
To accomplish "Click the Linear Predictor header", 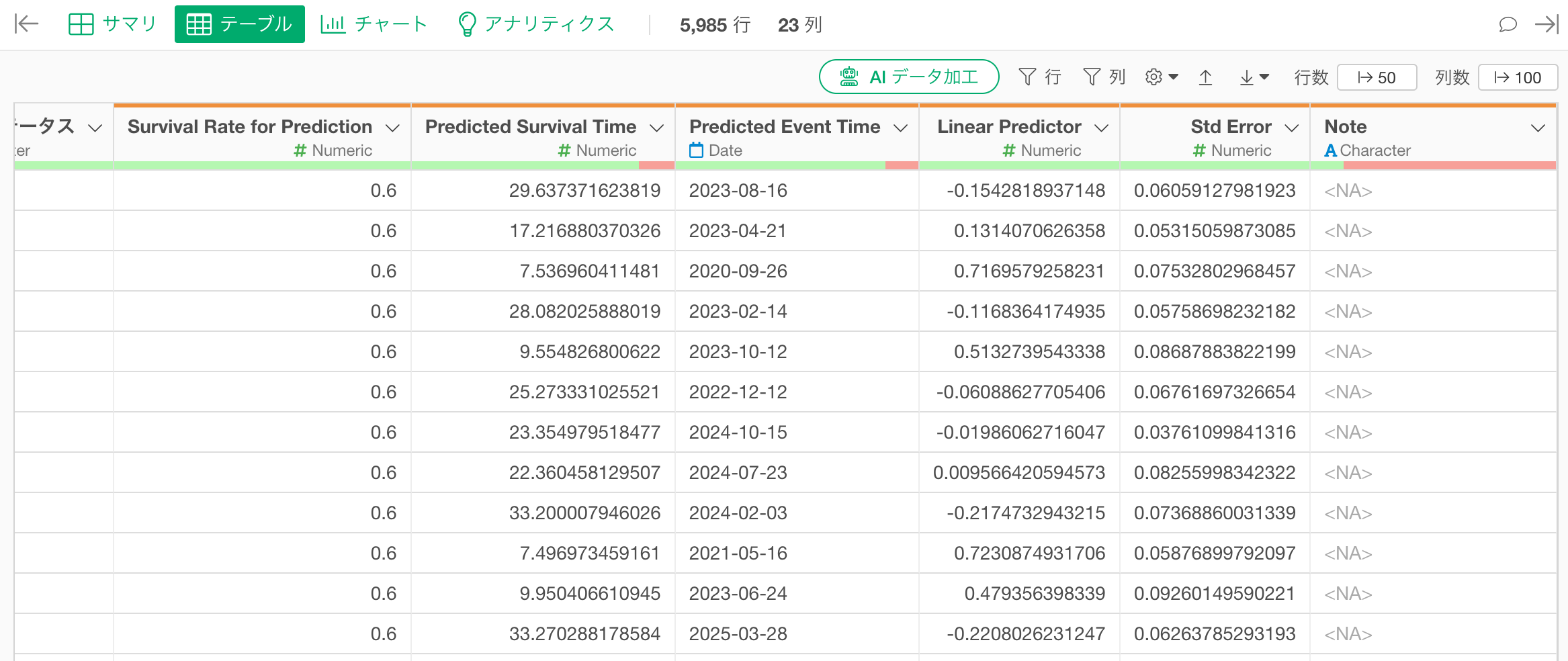I will point(1009,126).
